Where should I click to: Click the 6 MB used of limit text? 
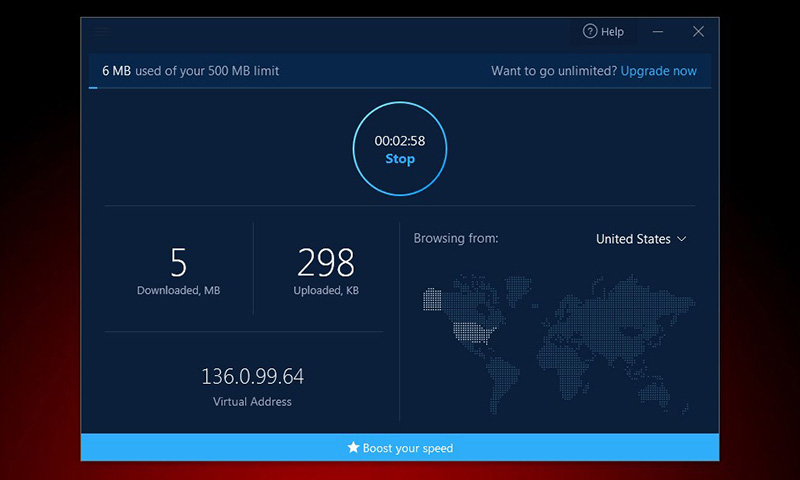(190, 71)
